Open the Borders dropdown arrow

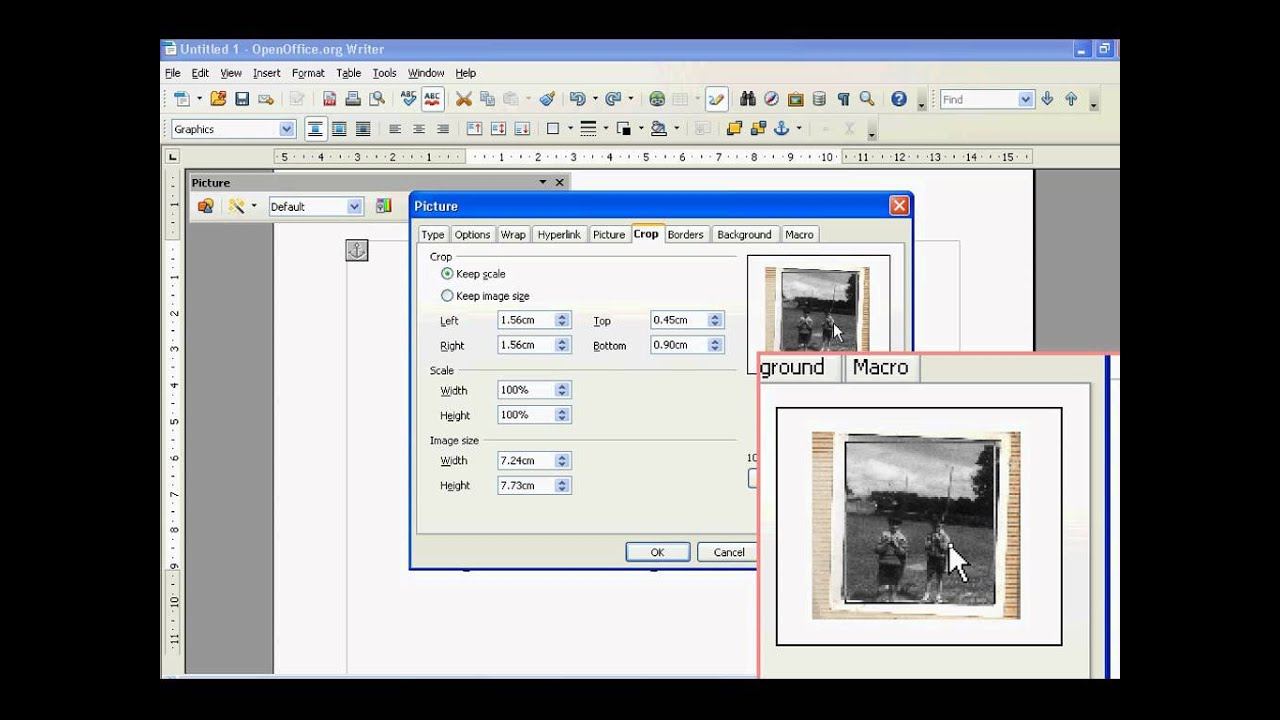pos(570,129)
